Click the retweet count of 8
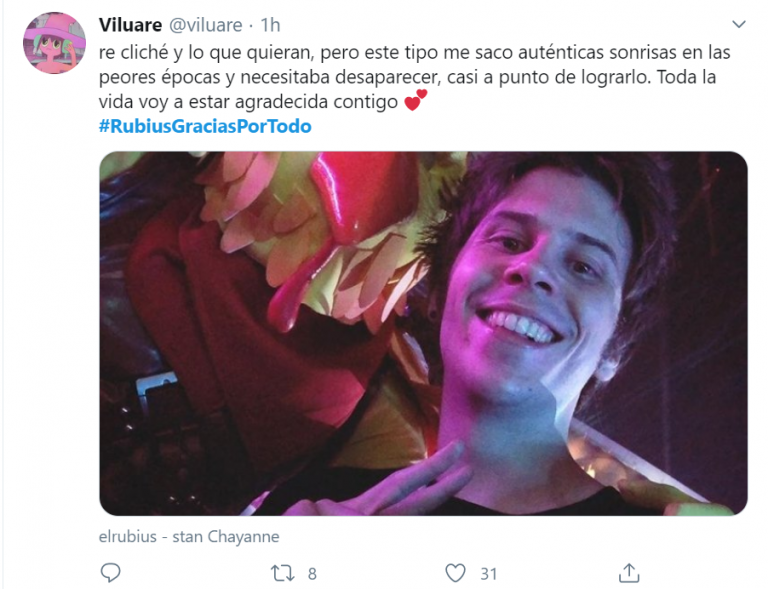768x589 pixels. 312,573
